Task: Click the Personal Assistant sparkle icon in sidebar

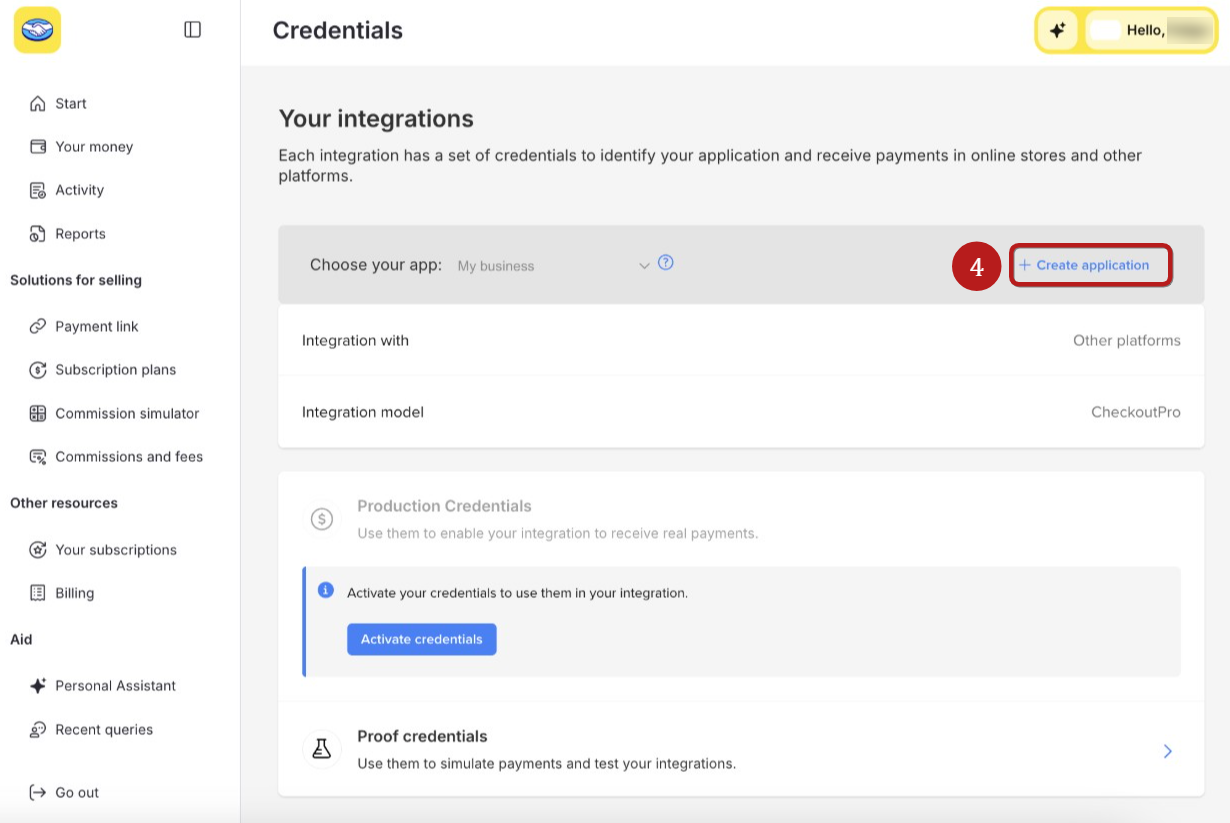Action: point(38,686)
